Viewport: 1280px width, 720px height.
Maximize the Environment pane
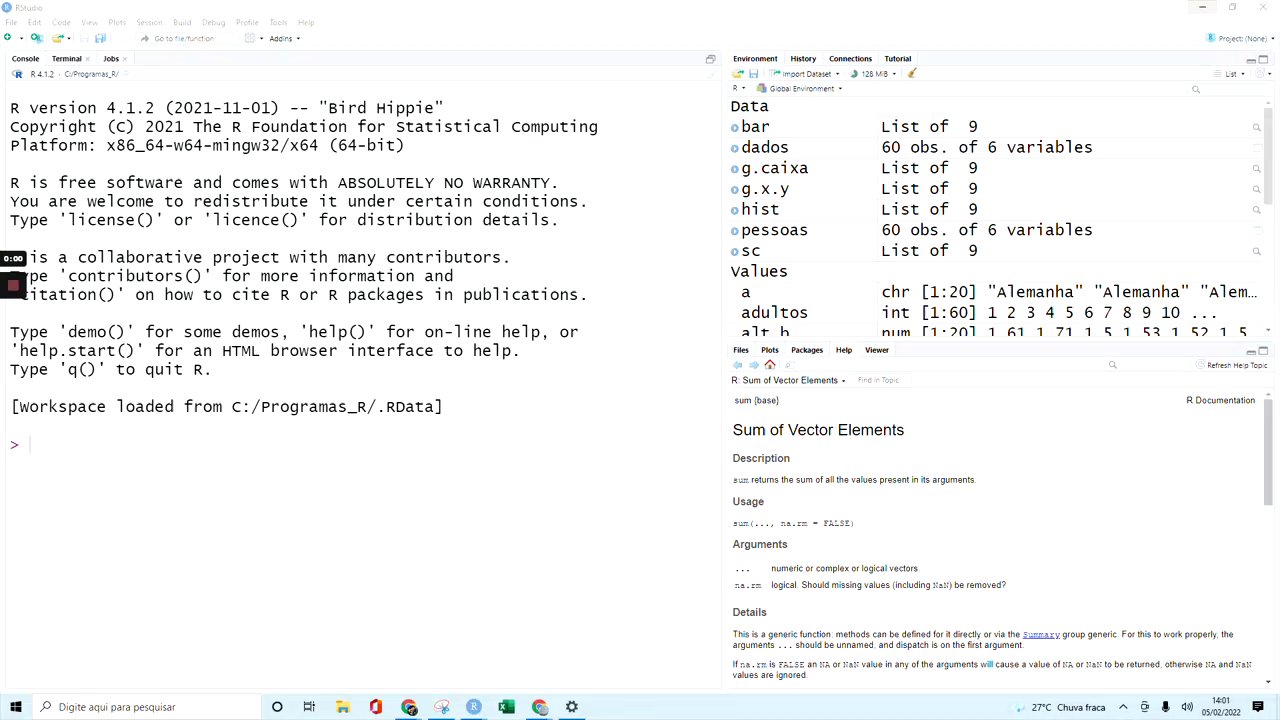[1263, 59]
